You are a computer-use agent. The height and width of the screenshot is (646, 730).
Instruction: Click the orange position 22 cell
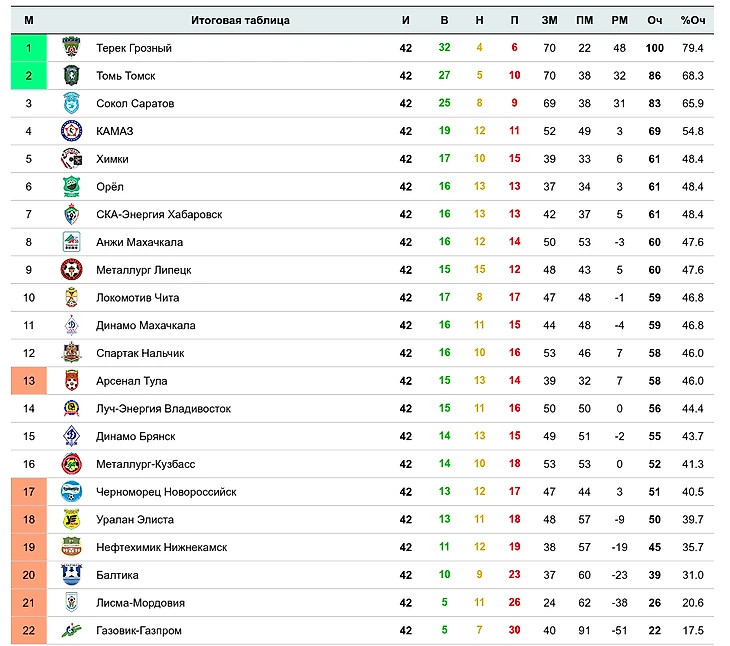coord(29,630)
